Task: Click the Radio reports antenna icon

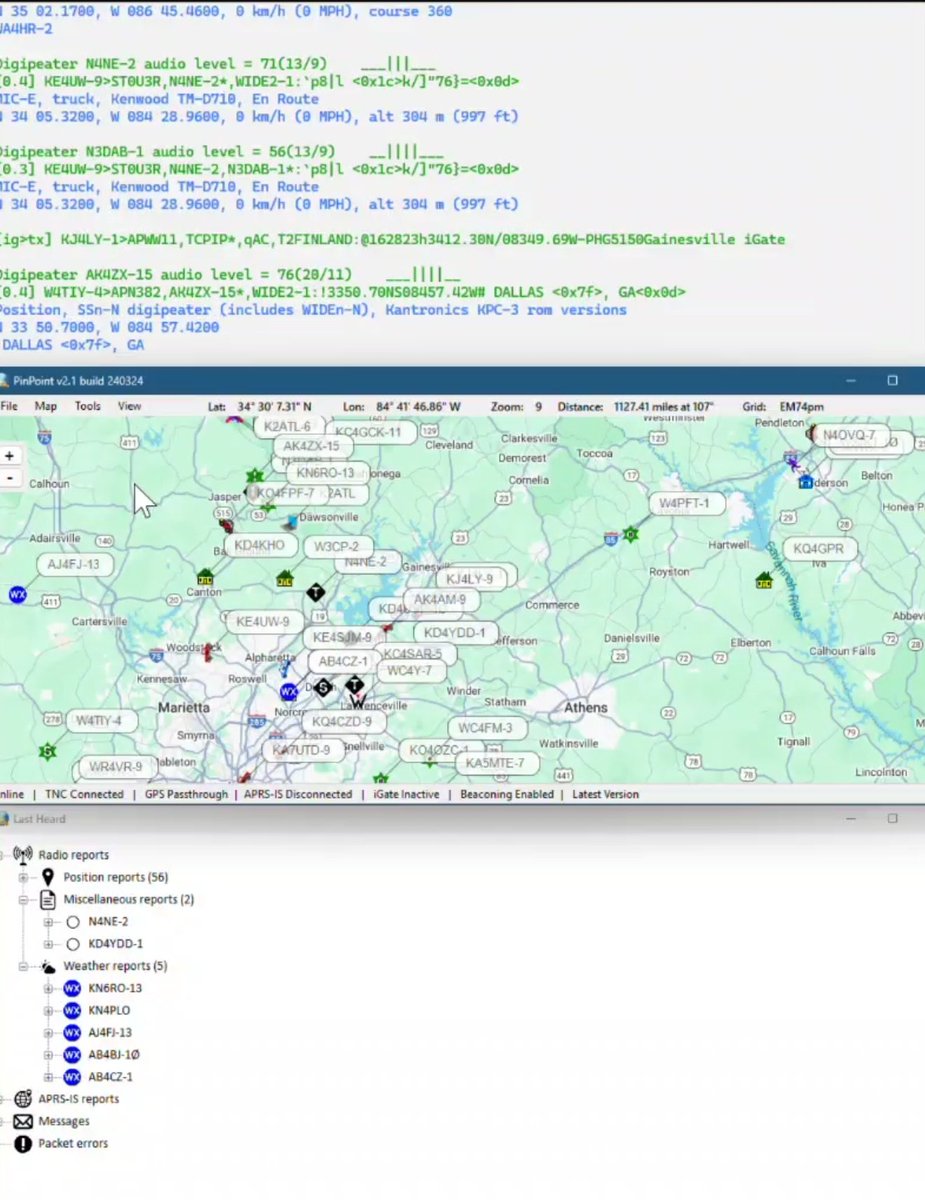Action: click(x=23, y=856)
